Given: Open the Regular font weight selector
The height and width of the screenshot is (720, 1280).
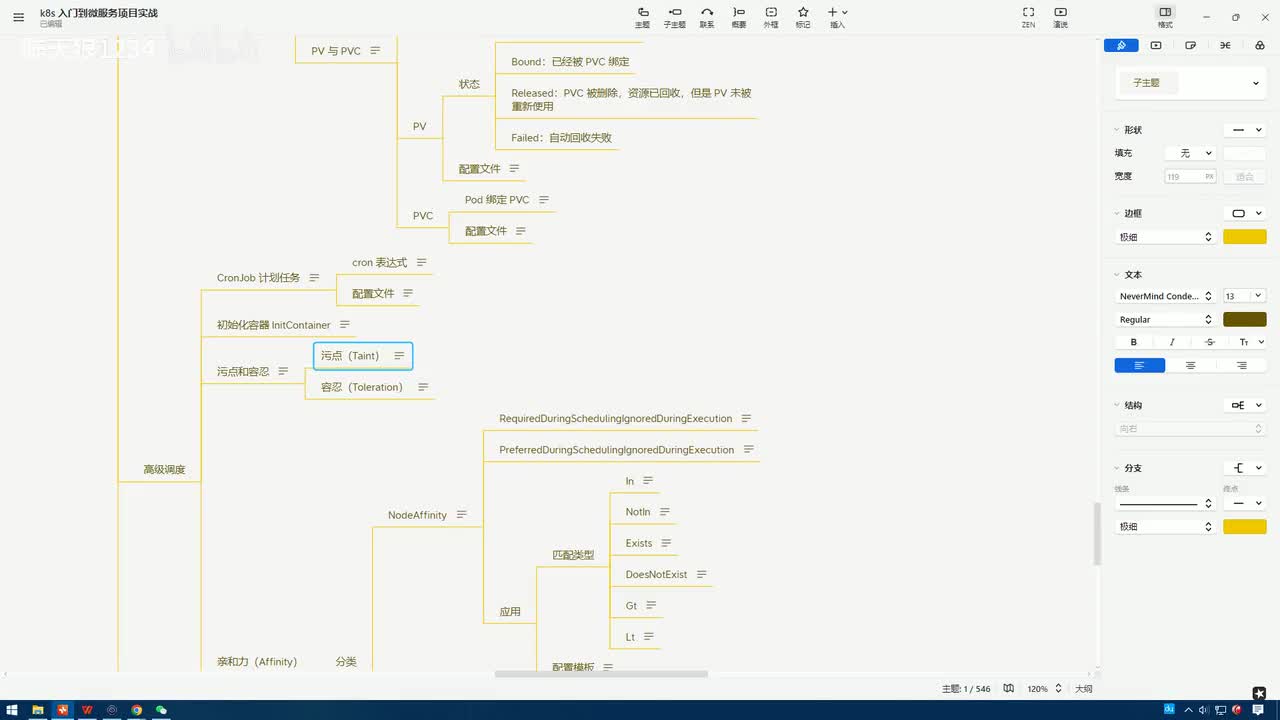Looking at the screenshot, I should [x=1165, y=319].
